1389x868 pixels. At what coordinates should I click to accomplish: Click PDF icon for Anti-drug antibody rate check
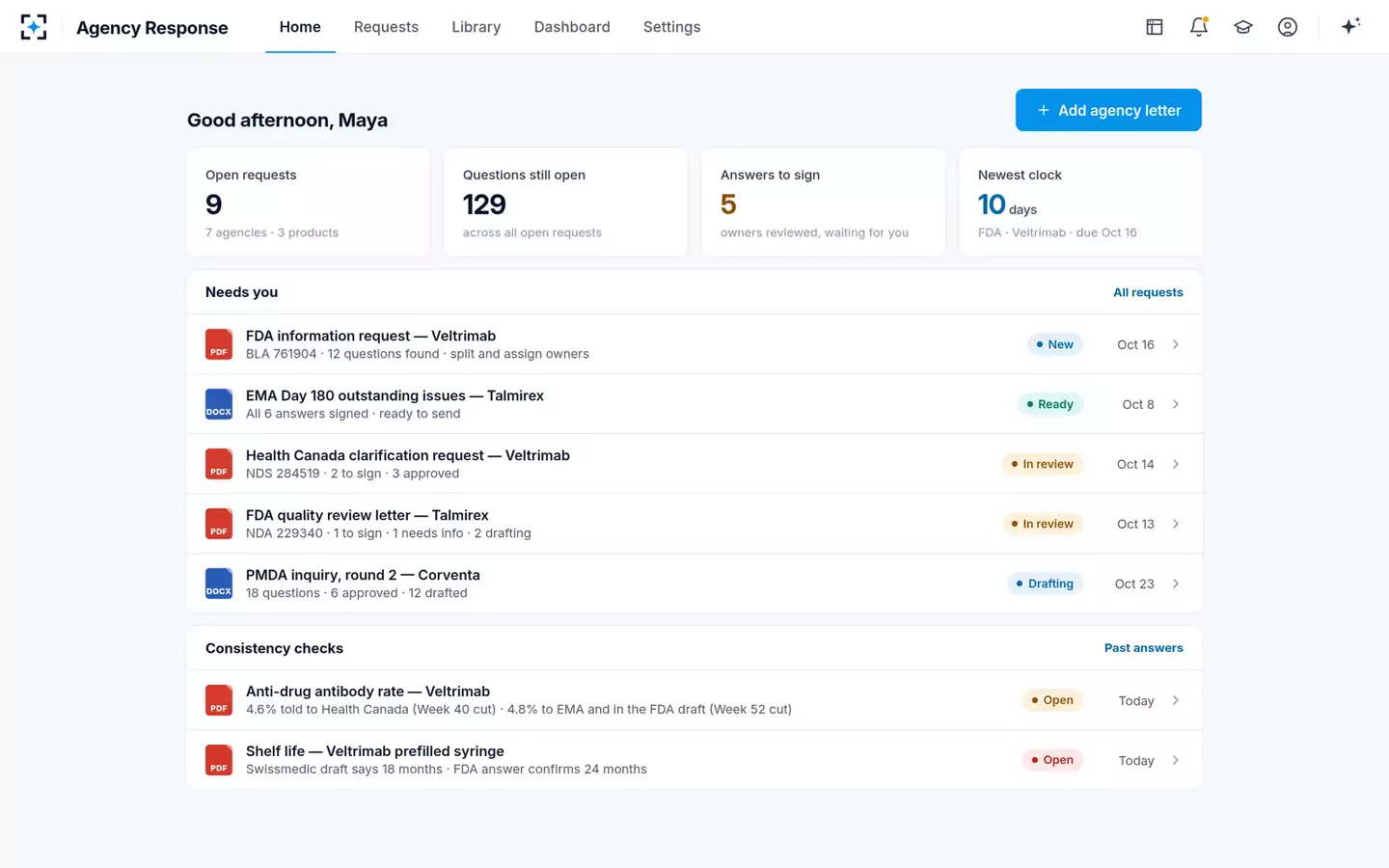coord(219,700)
